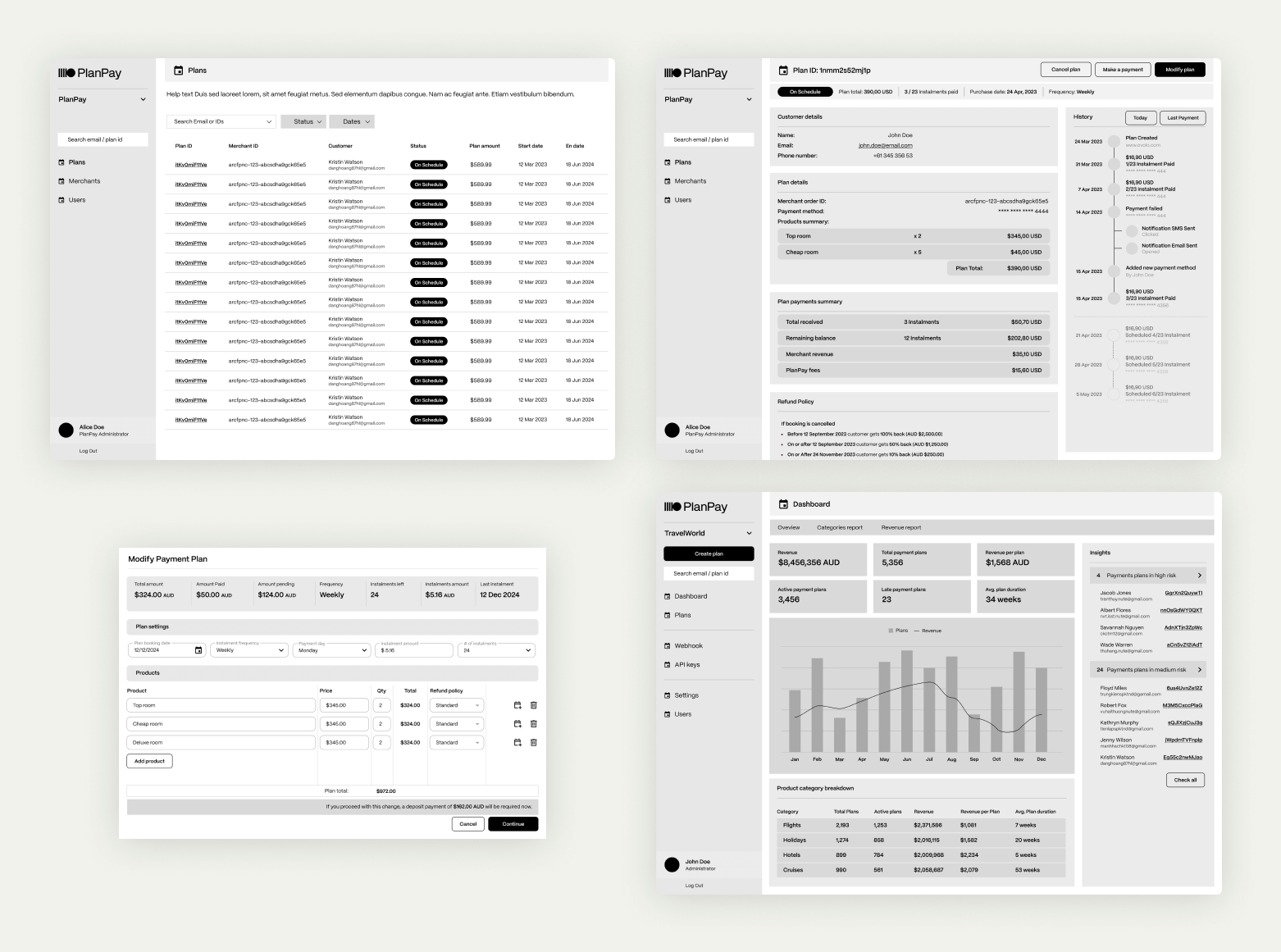
Task: Click Webhook icon in TravelWorld sidebar
Action: point(668,646)
